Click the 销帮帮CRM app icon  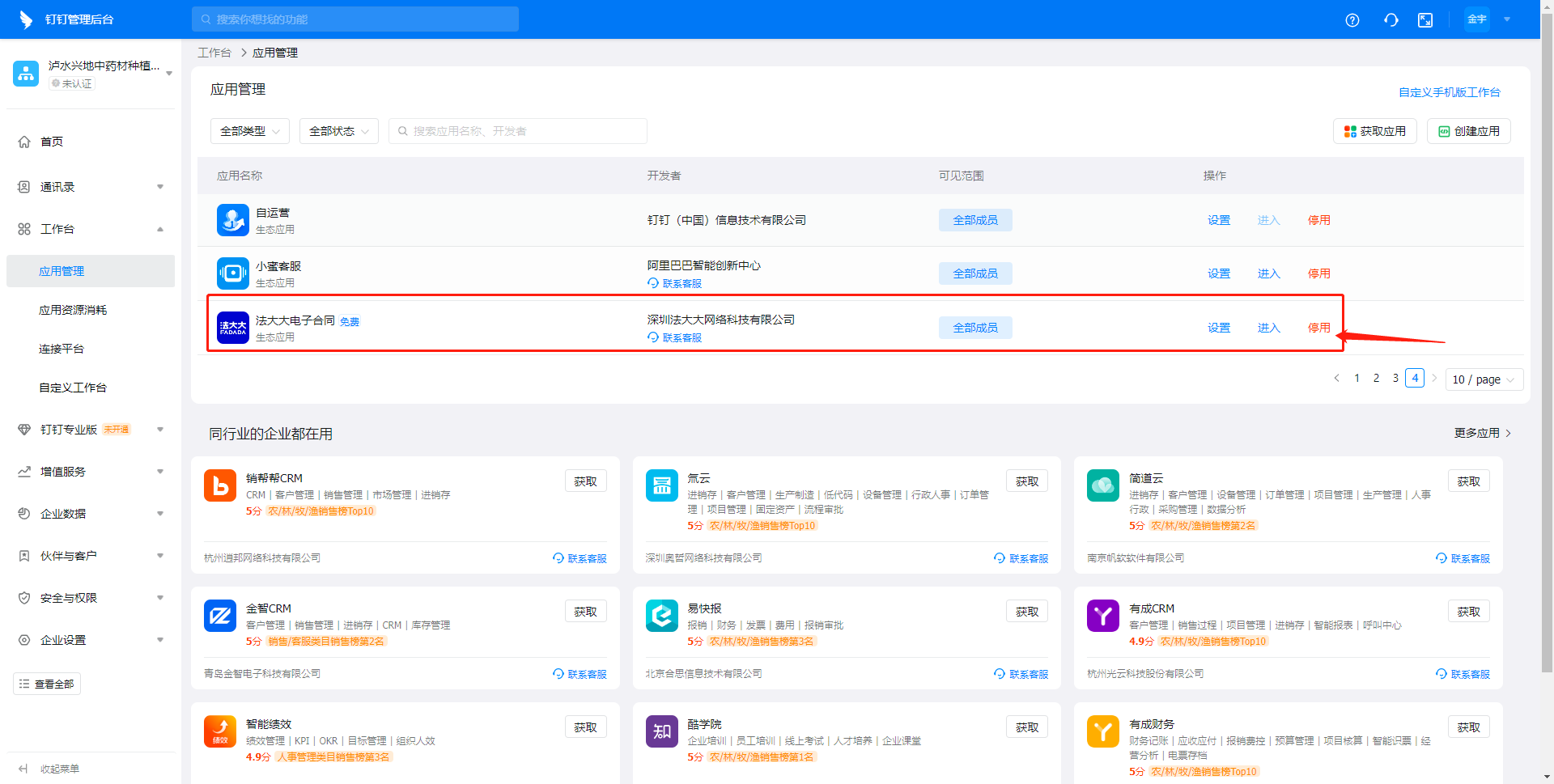tap(220, 485)
